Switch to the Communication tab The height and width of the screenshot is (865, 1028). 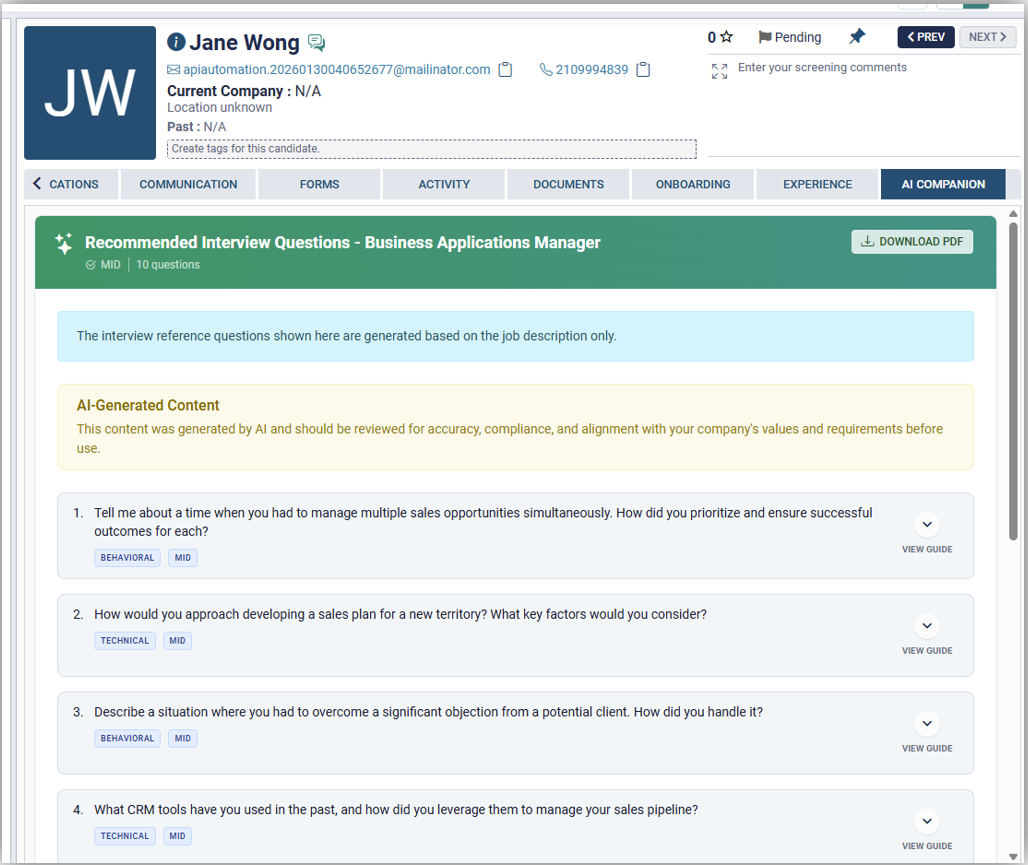pos(188,184)
